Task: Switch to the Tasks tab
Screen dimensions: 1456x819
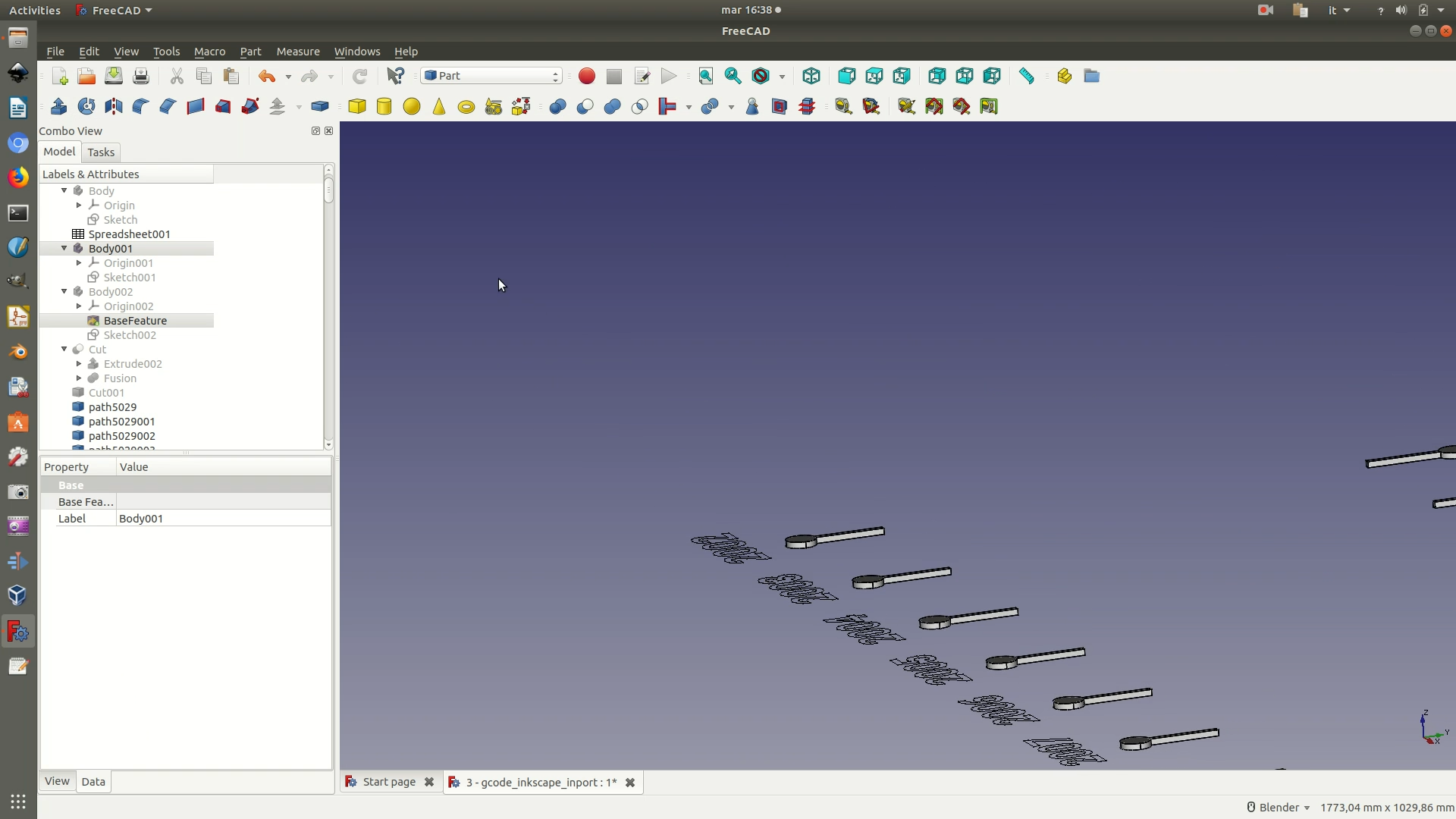Action: [101, 152]
